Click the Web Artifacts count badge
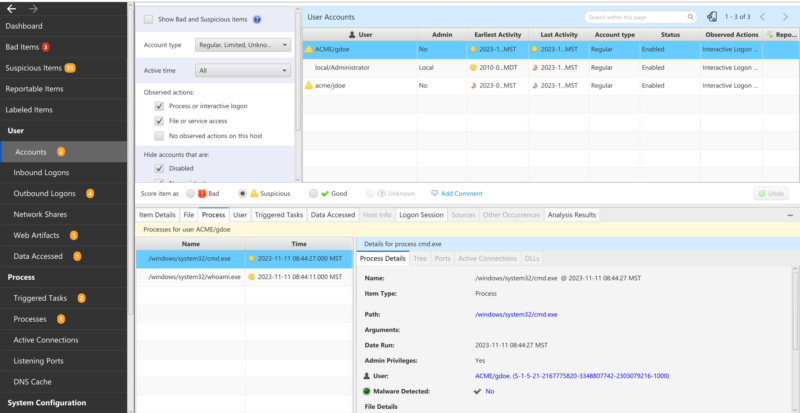 [73, 235]
